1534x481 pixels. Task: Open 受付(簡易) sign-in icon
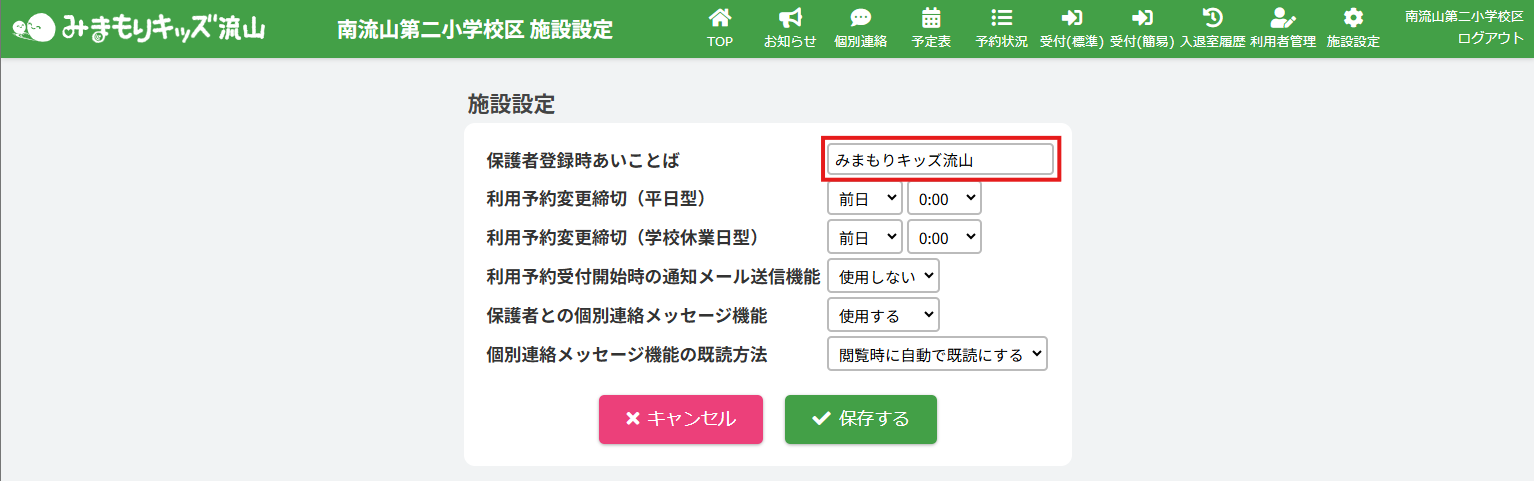tap(1141, 18)
